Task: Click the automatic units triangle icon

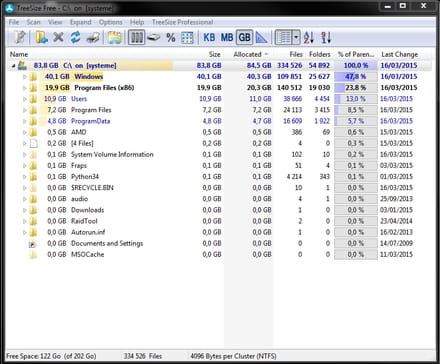Action: [262, 37]
